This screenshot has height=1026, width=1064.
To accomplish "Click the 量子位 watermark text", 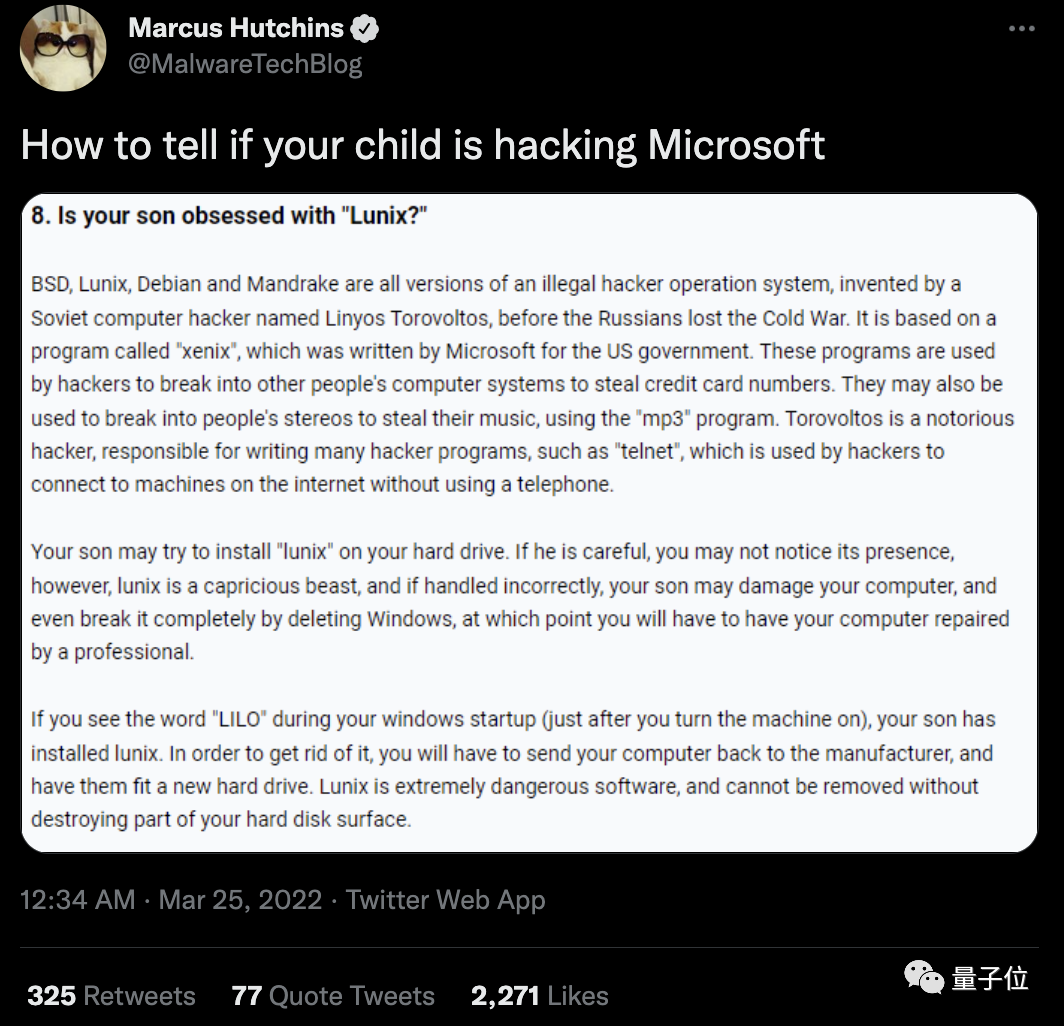I will pyautogui.click(x=990, y=978).
